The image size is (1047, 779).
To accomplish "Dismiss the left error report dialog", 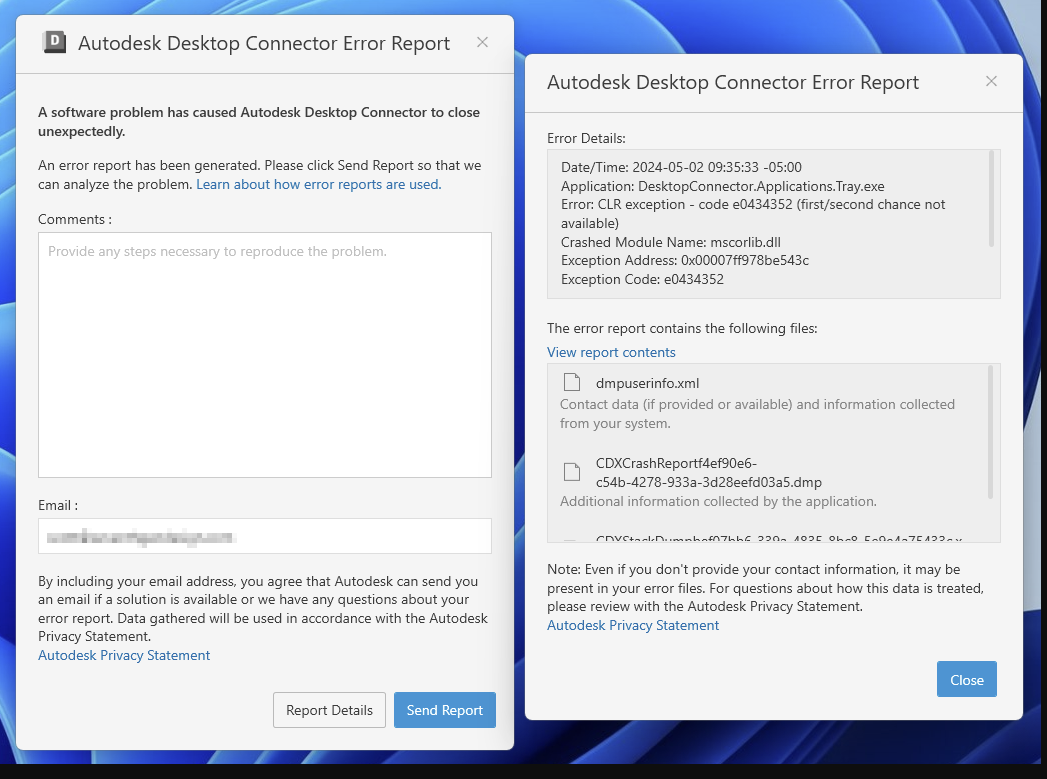I will click(x=482, y=42).
